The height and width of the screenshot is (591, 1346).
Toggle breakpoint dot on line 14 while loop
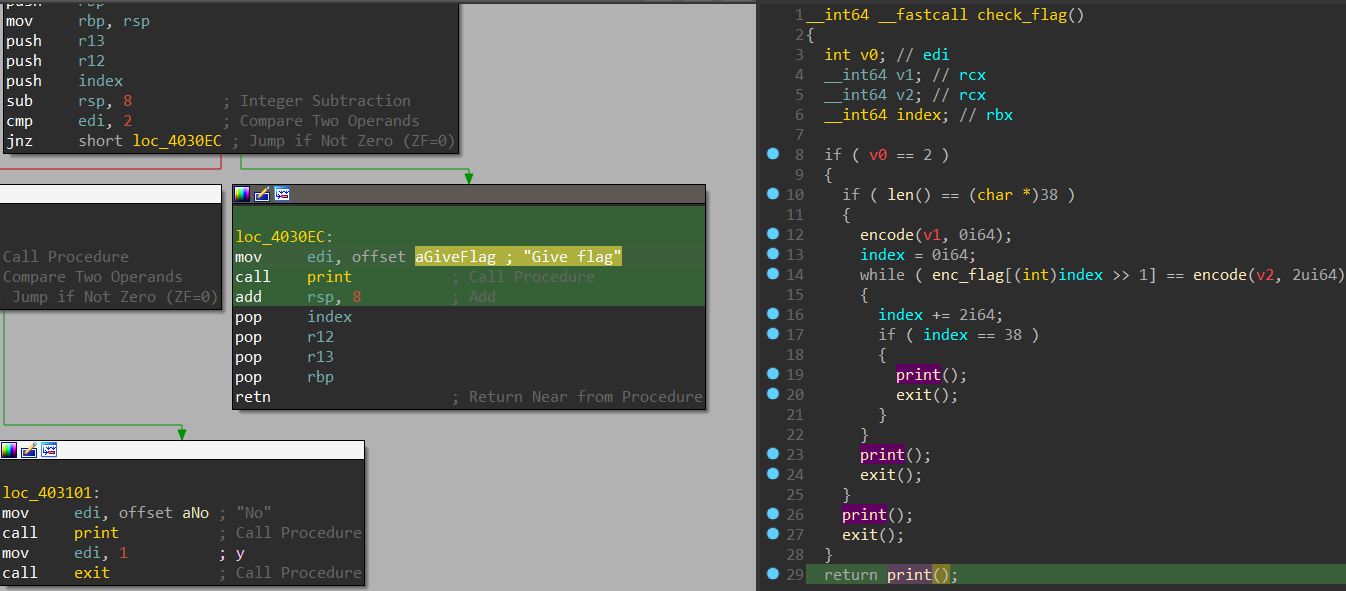[772, 274]
